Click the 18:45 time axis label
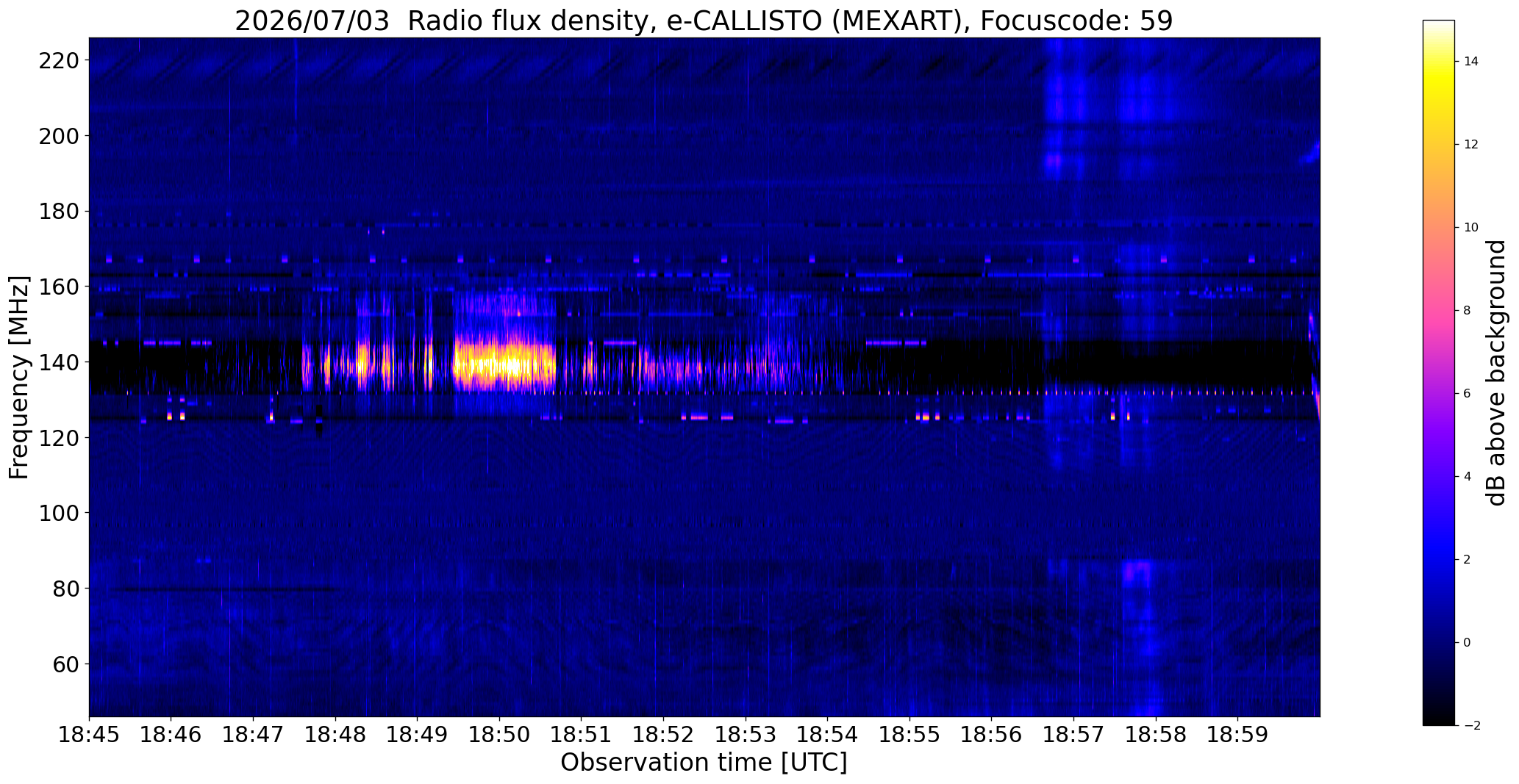The width and height of the screenshot is (1519, 784). coord(90,734)
